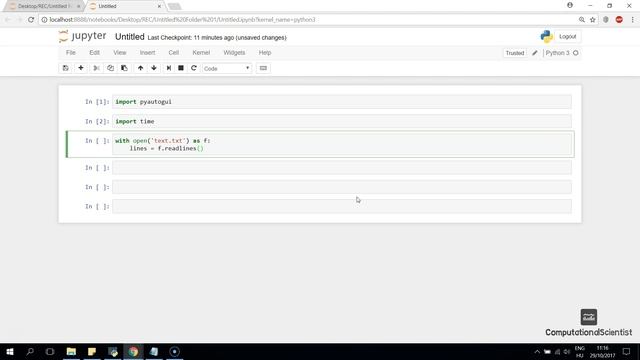Open the Edit menu

94,53
